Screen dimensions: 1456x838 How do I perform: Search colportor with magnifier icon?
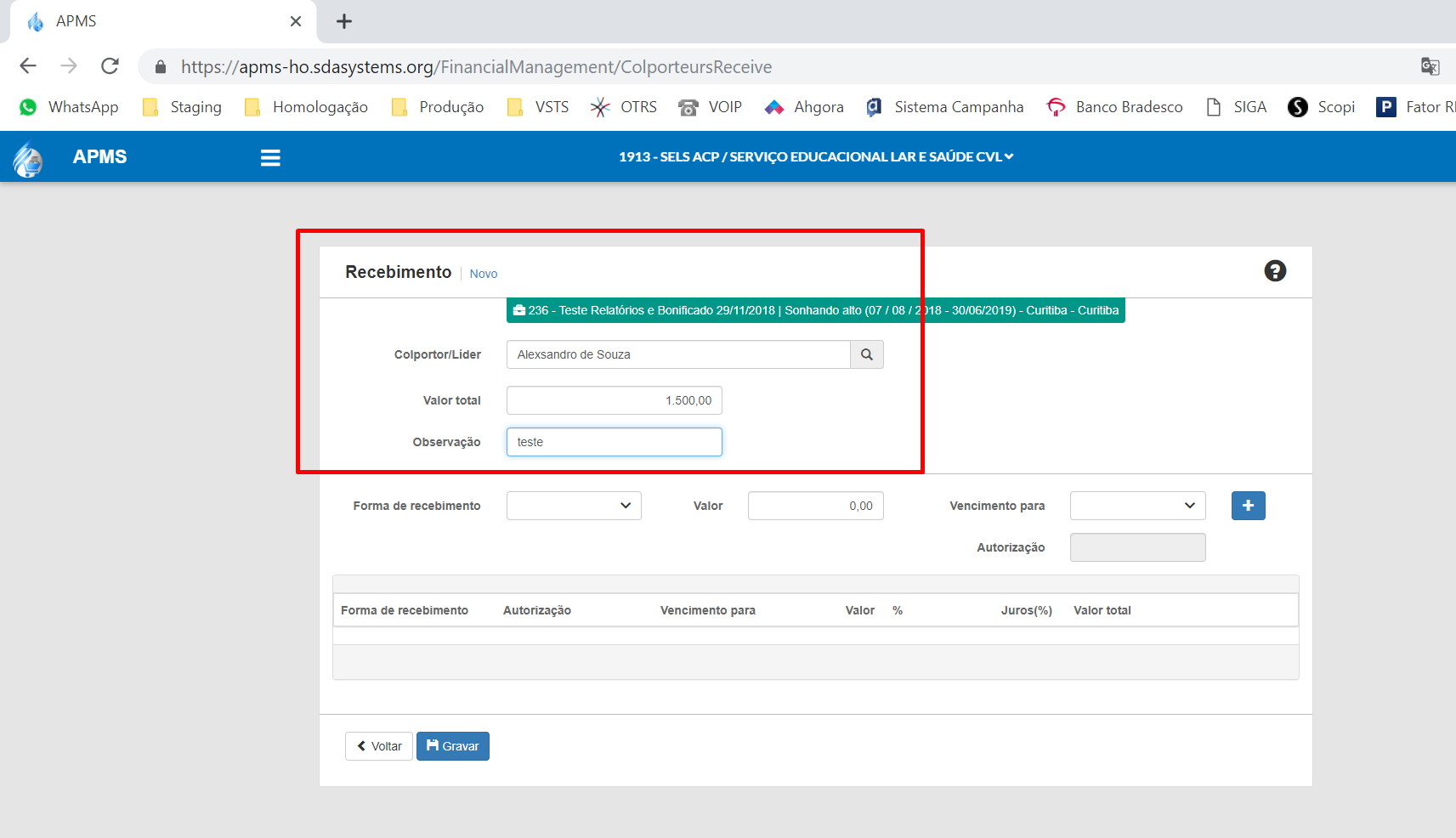(x=867, y=354)
